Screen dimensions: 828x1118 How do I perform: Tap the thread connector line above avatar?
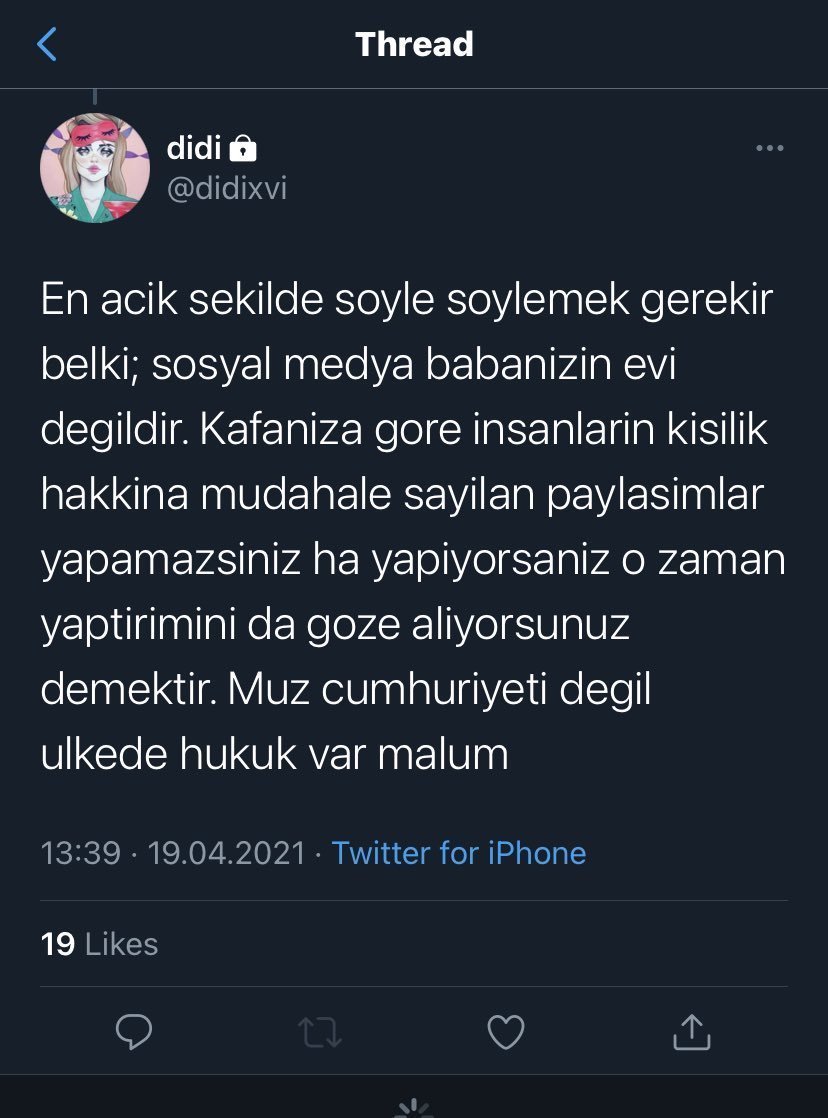click(95, 97)
